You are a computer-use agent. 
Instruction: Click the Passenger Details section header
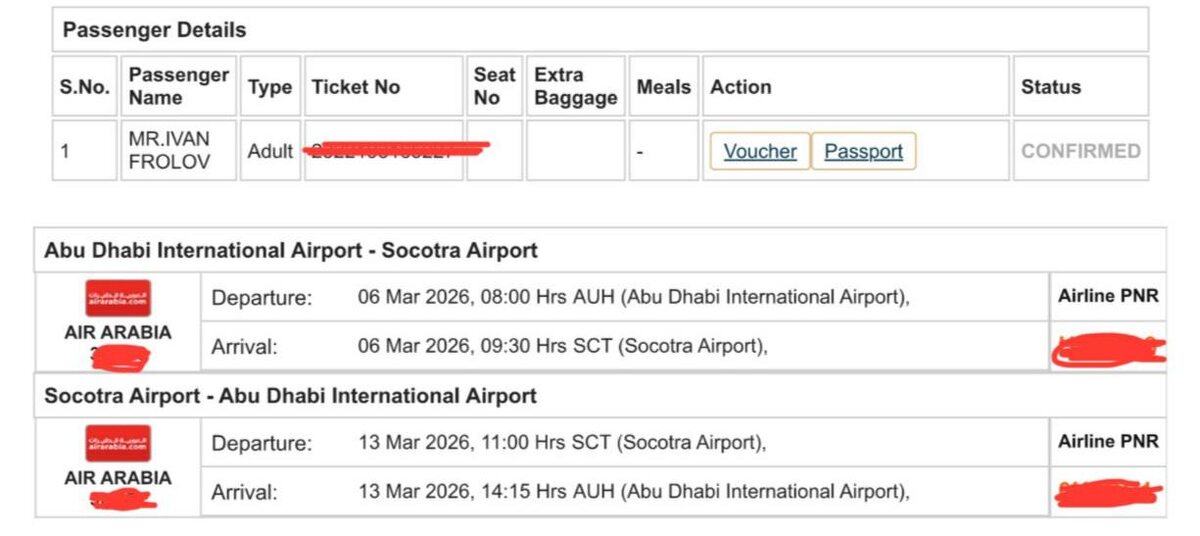pos(154,30)
